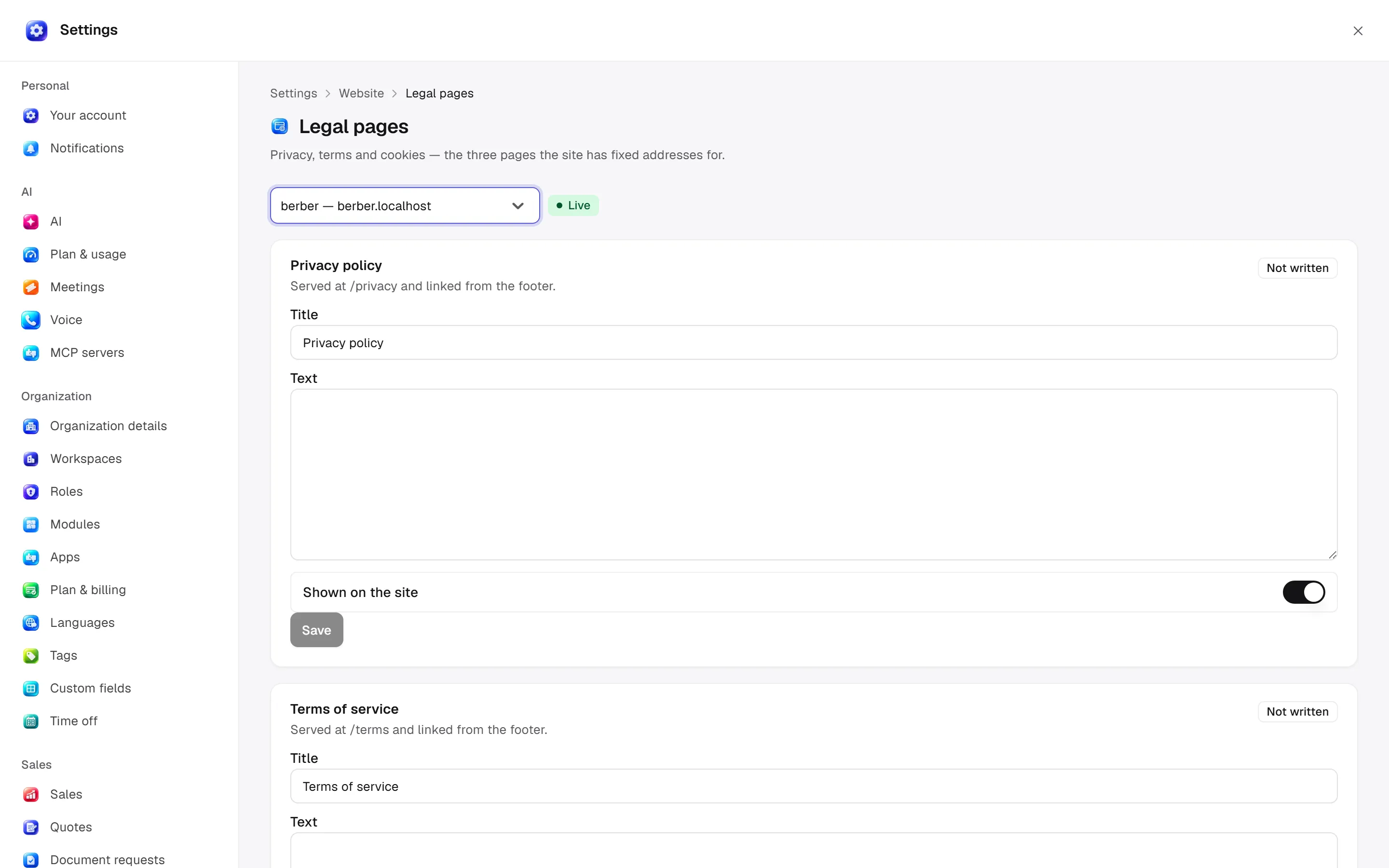Image resolution: width=1389 pixels, height=868 pixels.
Task: Click the Privacy policy Text area
Action: [x=813, y=474]
